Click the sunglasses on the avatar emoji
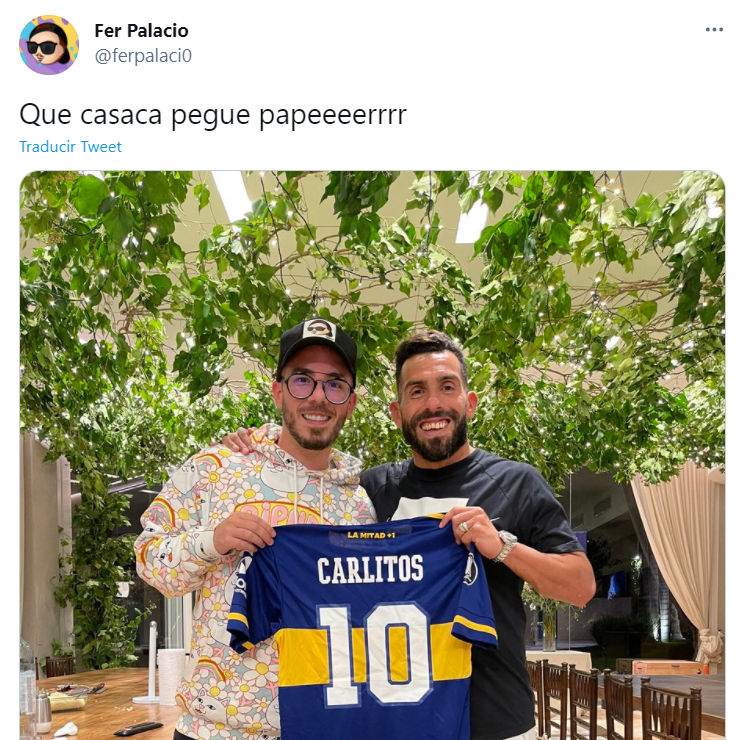This screenshot has width=744, height=740. (x=43, y=47)
